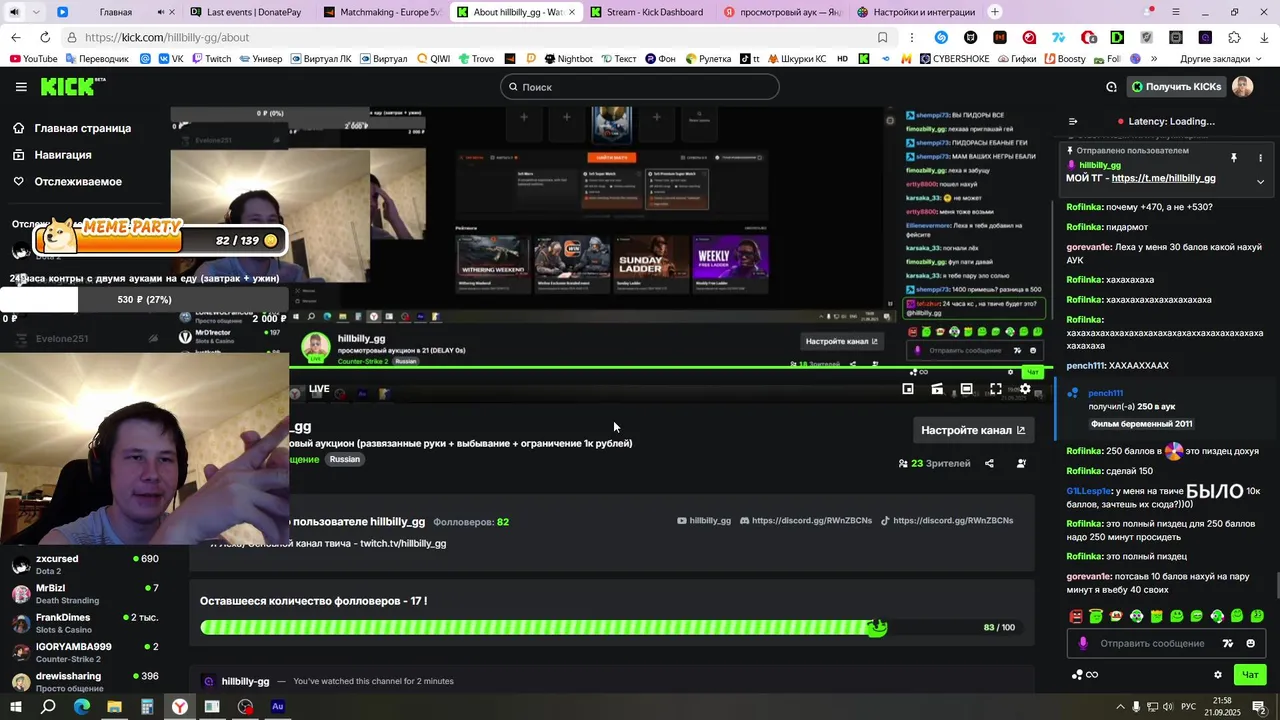This screenshot has width=1280, height=720.
Task: Open tab list dropdown arrow in title bar
Action: point(36,12)
